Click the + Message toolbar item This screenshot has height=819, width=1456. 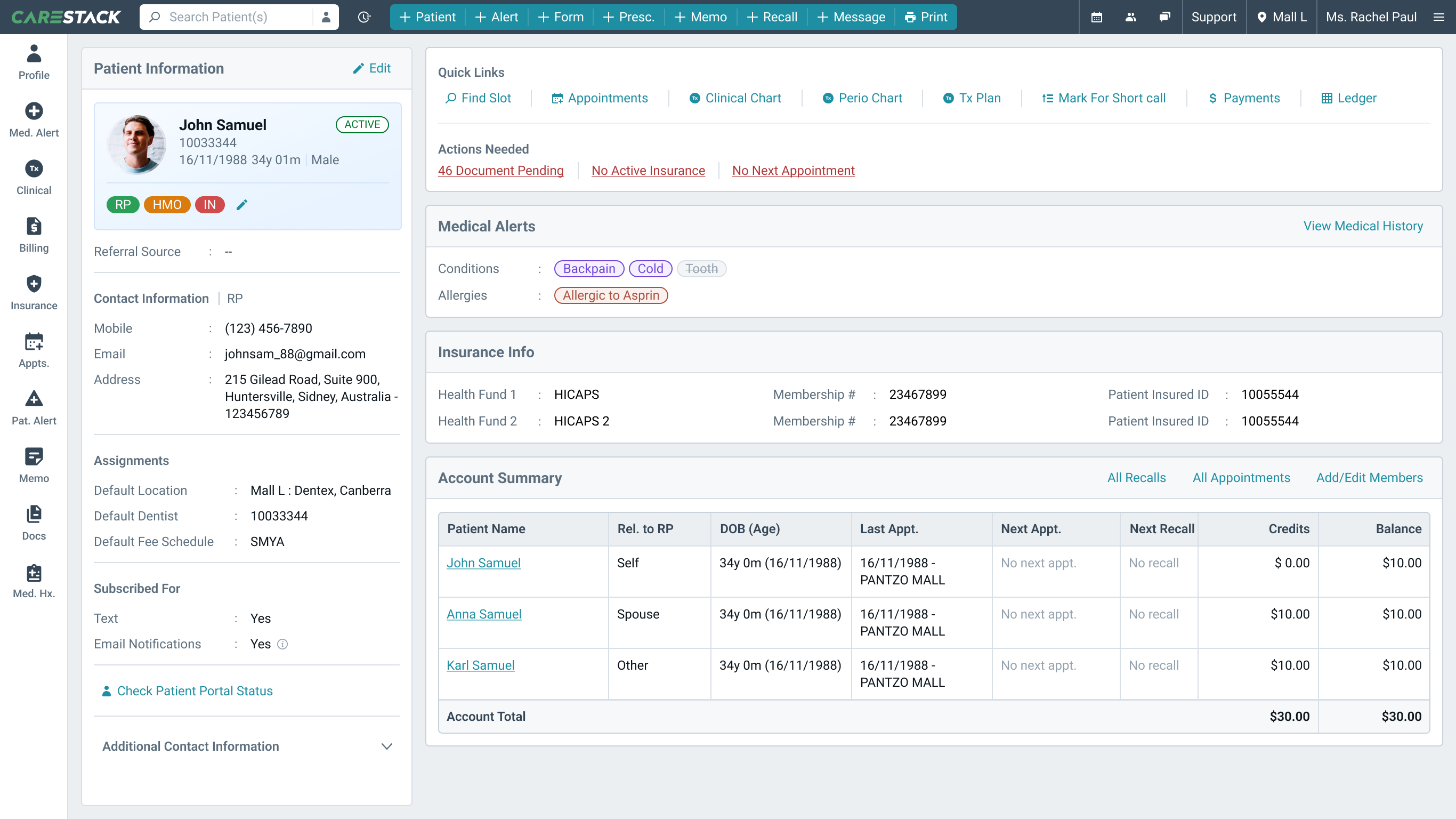coord(851,17)
